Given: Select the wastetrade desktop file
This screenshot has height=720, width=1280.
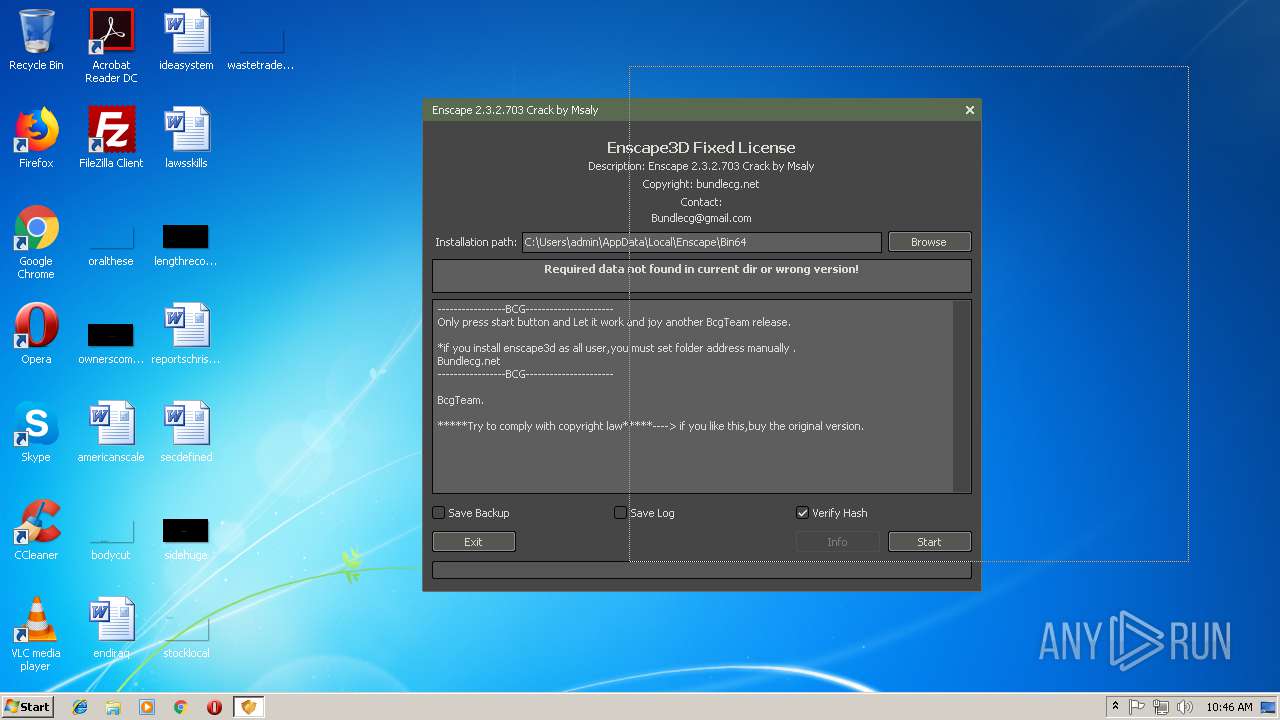Looking at the screenshot, I should tap(260, 46).
